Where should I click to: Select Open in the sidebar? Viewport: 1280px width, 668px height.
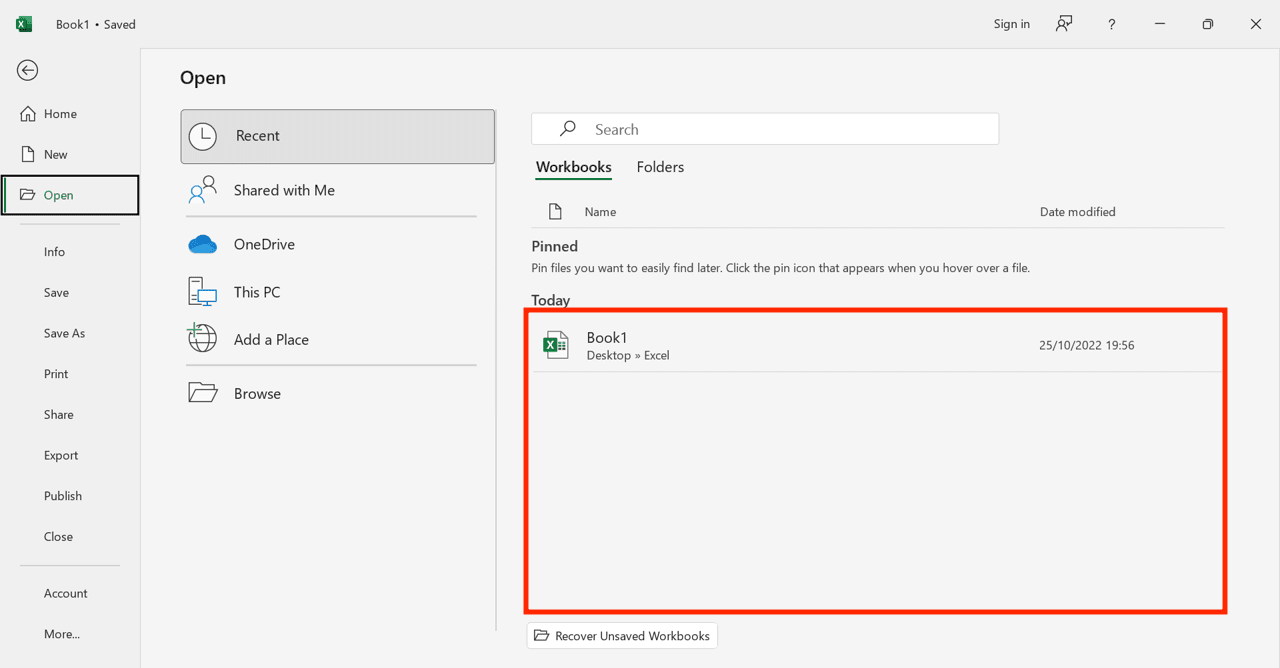coord(70,195)
